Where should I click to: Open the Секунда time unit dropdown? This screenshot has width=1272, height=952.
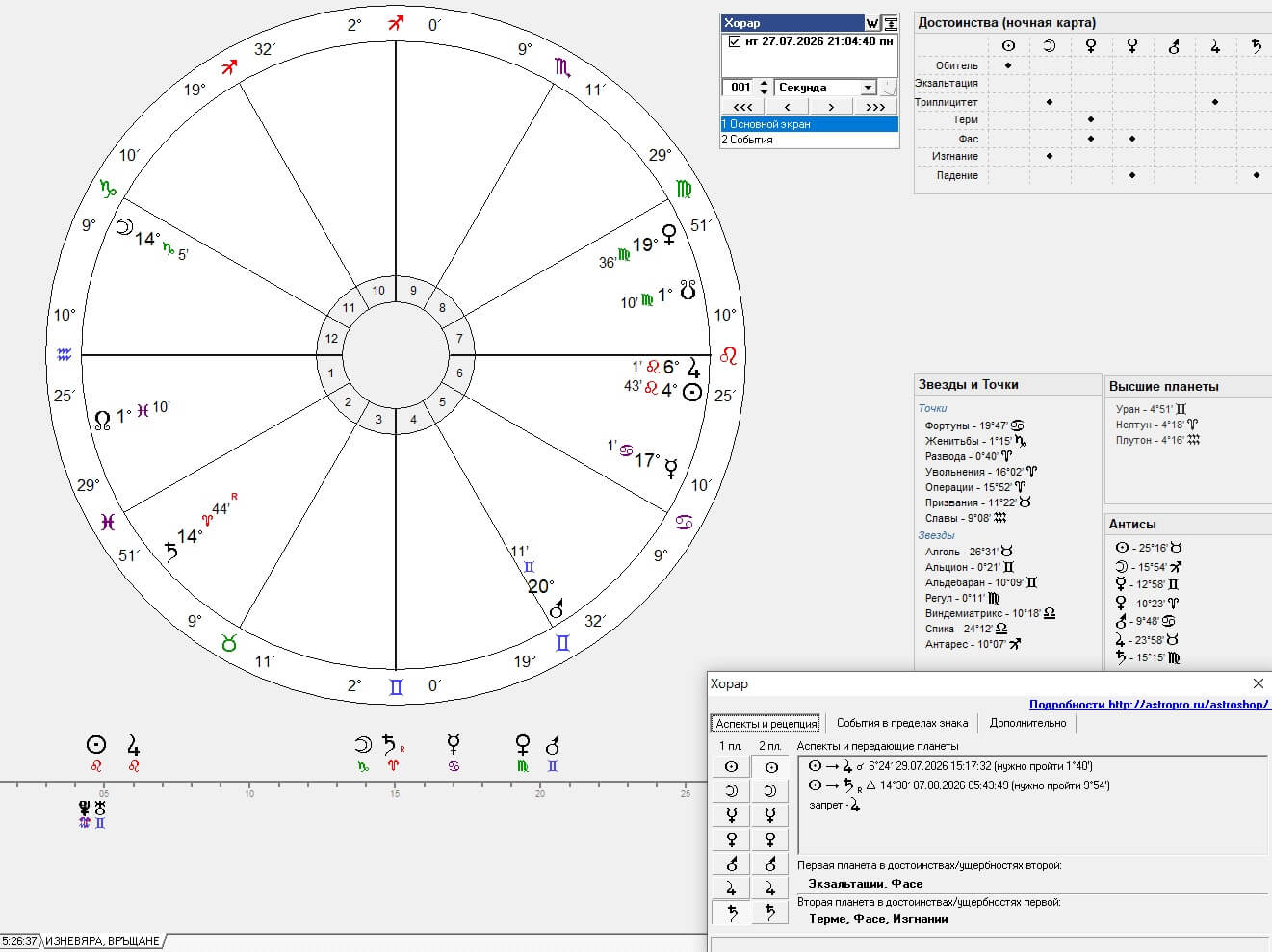pyautogui.click(x=868, y=88)
